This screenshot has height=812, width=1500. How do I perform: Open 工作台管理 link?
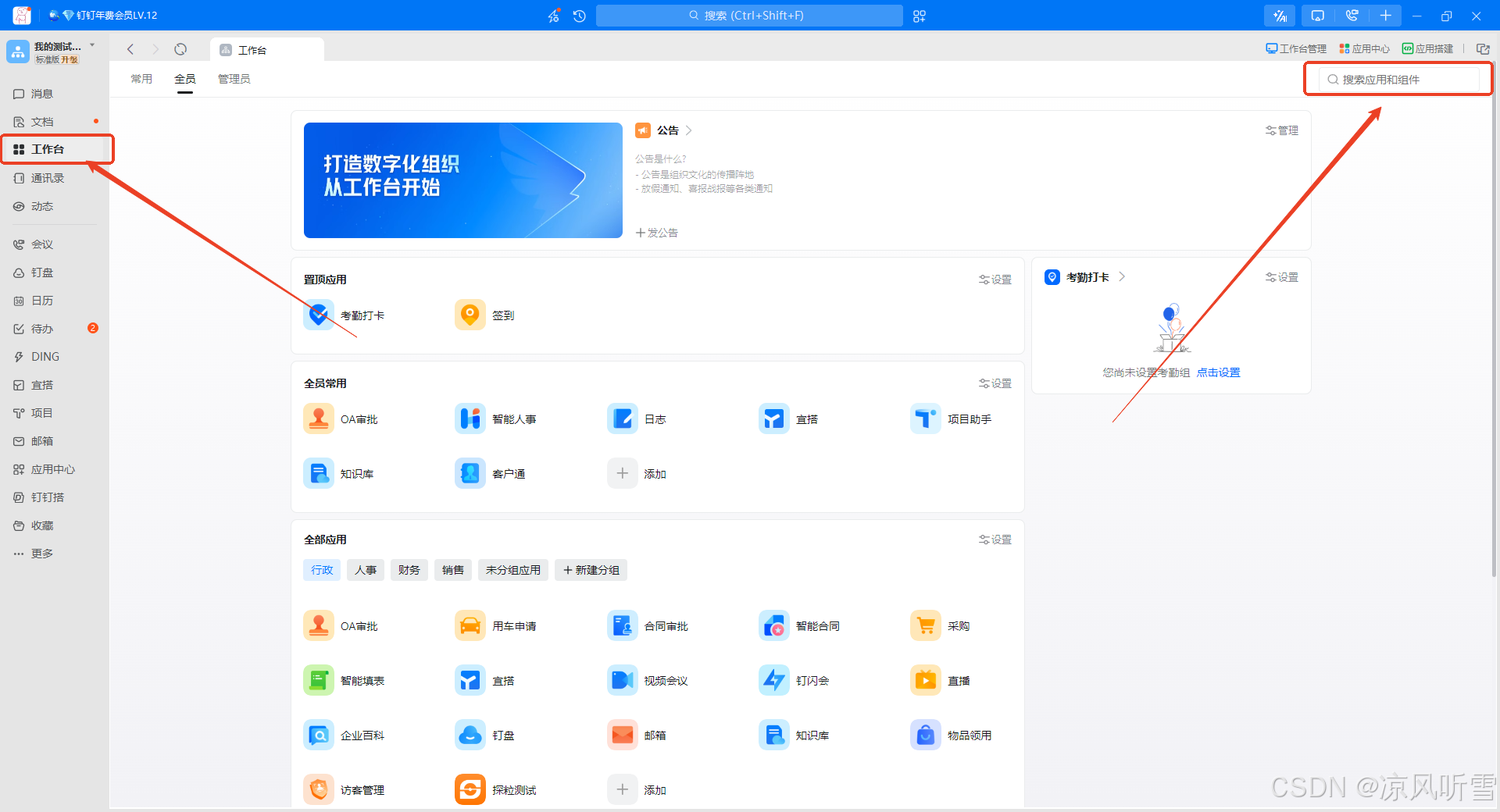pos(1296,48)
